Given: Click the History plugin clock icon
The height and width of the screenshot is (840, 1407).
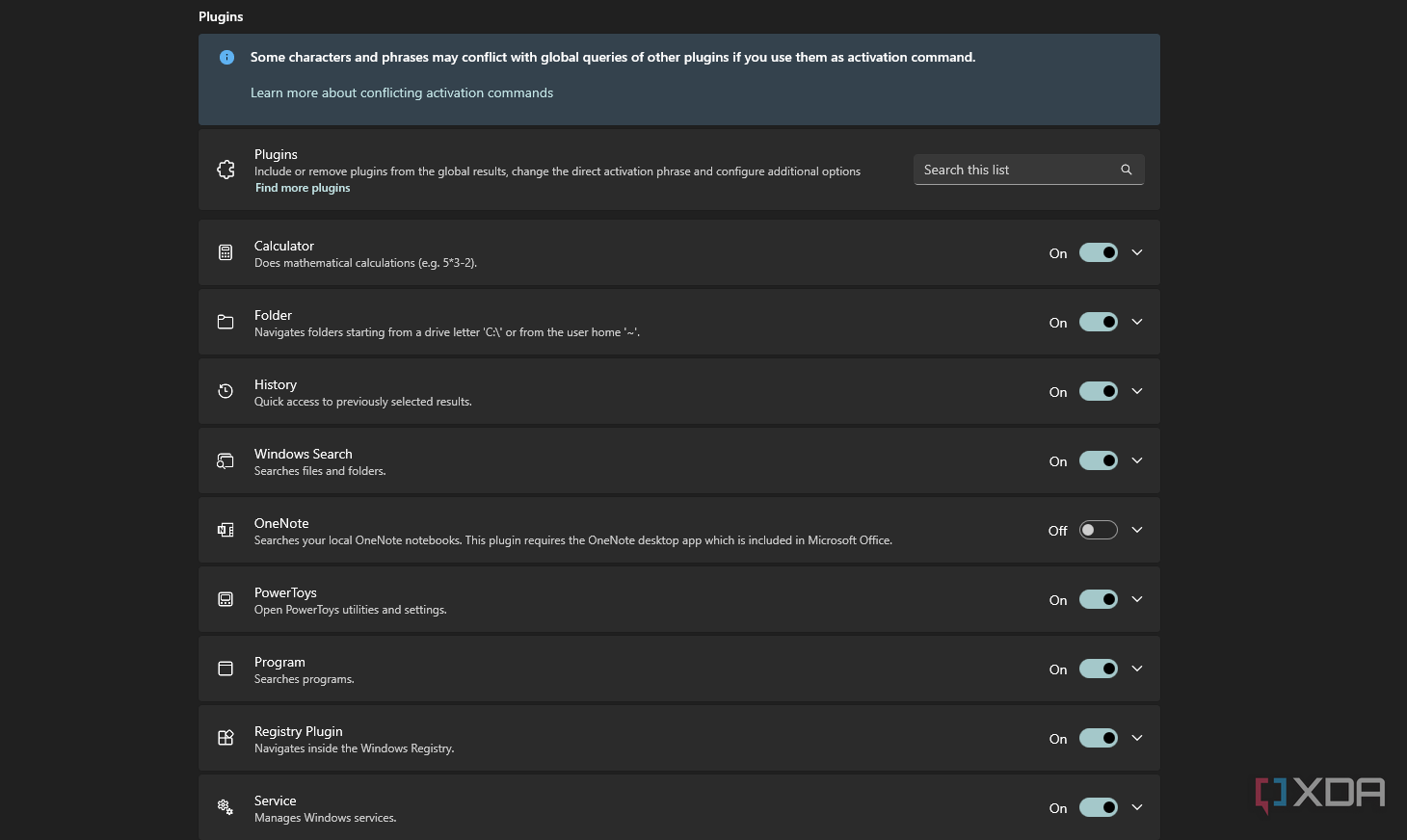Looking at the screenshot, I should pos(226,391).
